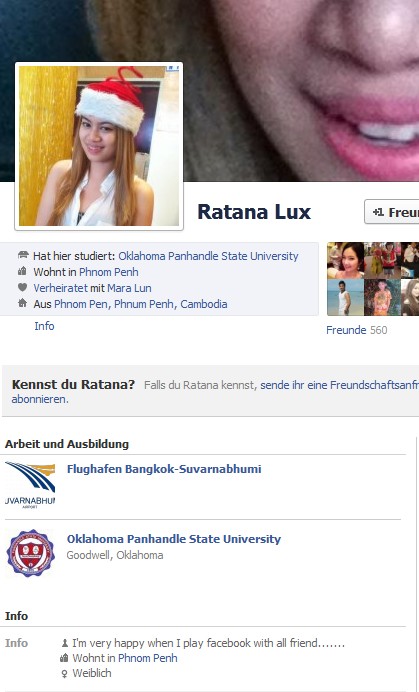Click the female gender icon next to Weiblich
This screenshot has width=419, height=692.
(64, 673)
